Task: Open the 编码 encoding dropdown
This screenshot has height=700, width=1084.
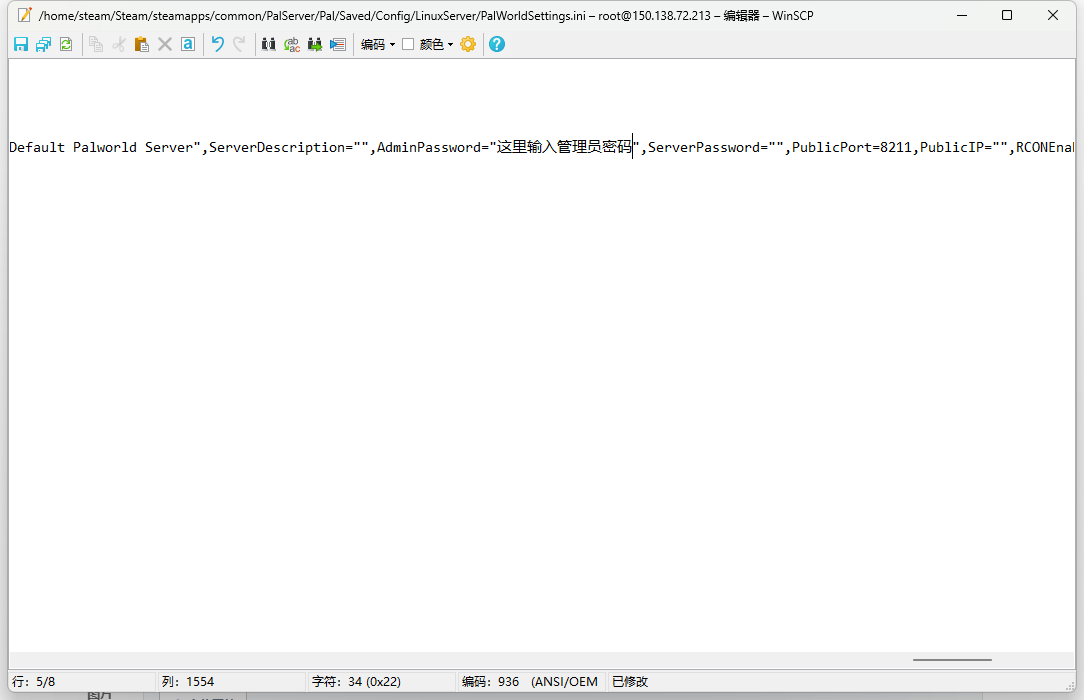Action: 377,44
